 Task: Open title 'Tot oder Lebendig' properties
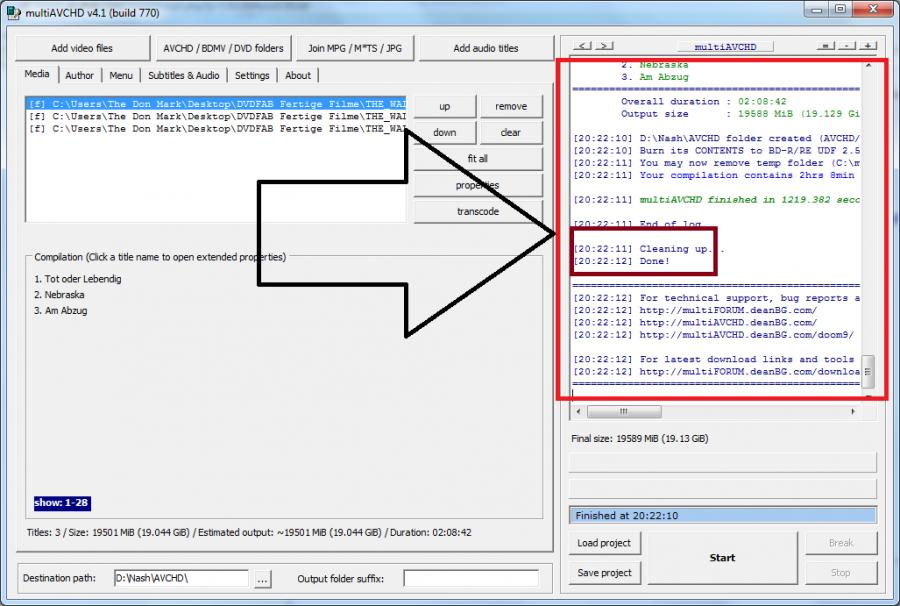(77, 279)
